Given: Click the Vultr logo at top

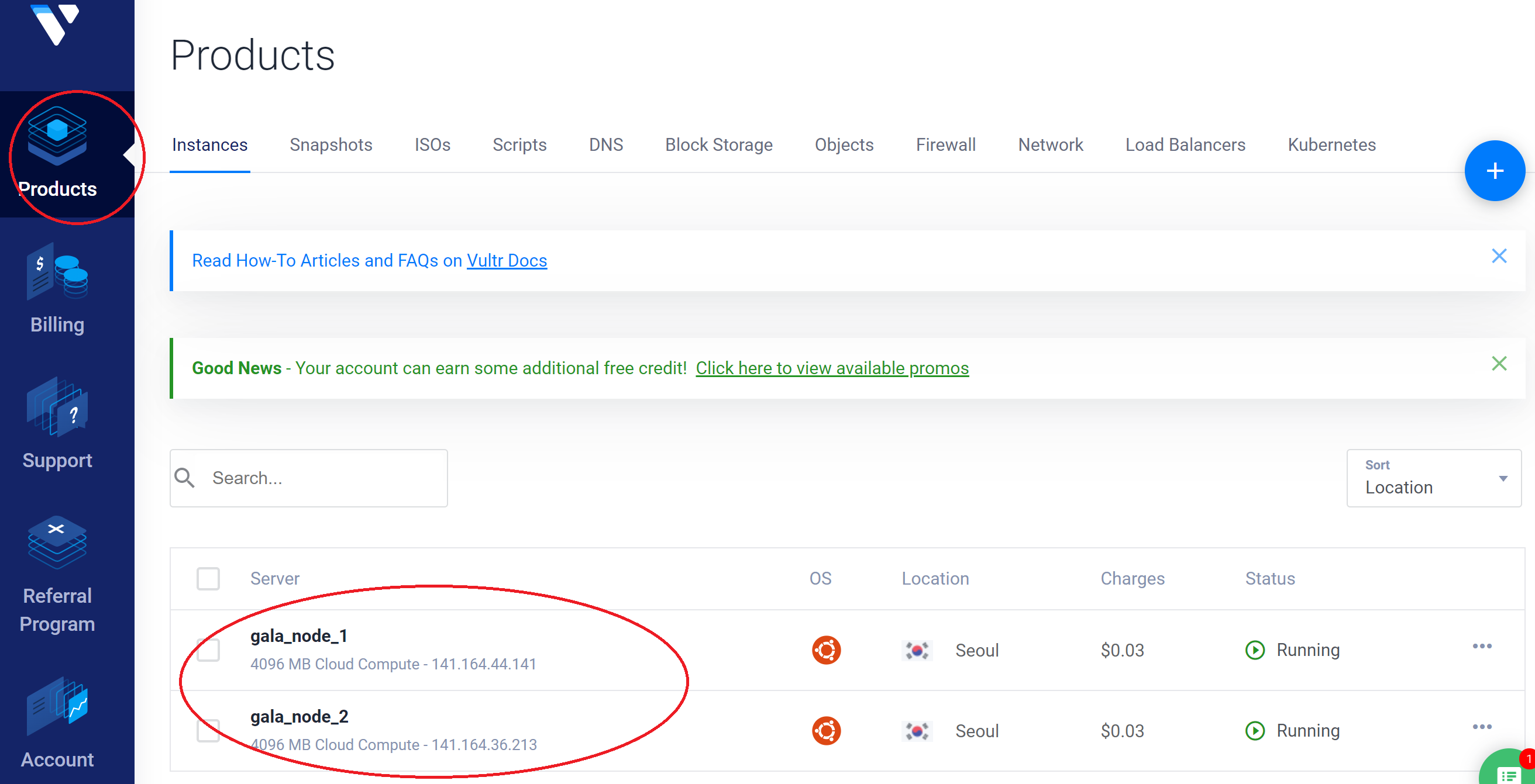Looking at the screenshot, I should pyautogui.click(x=56, y=24).
